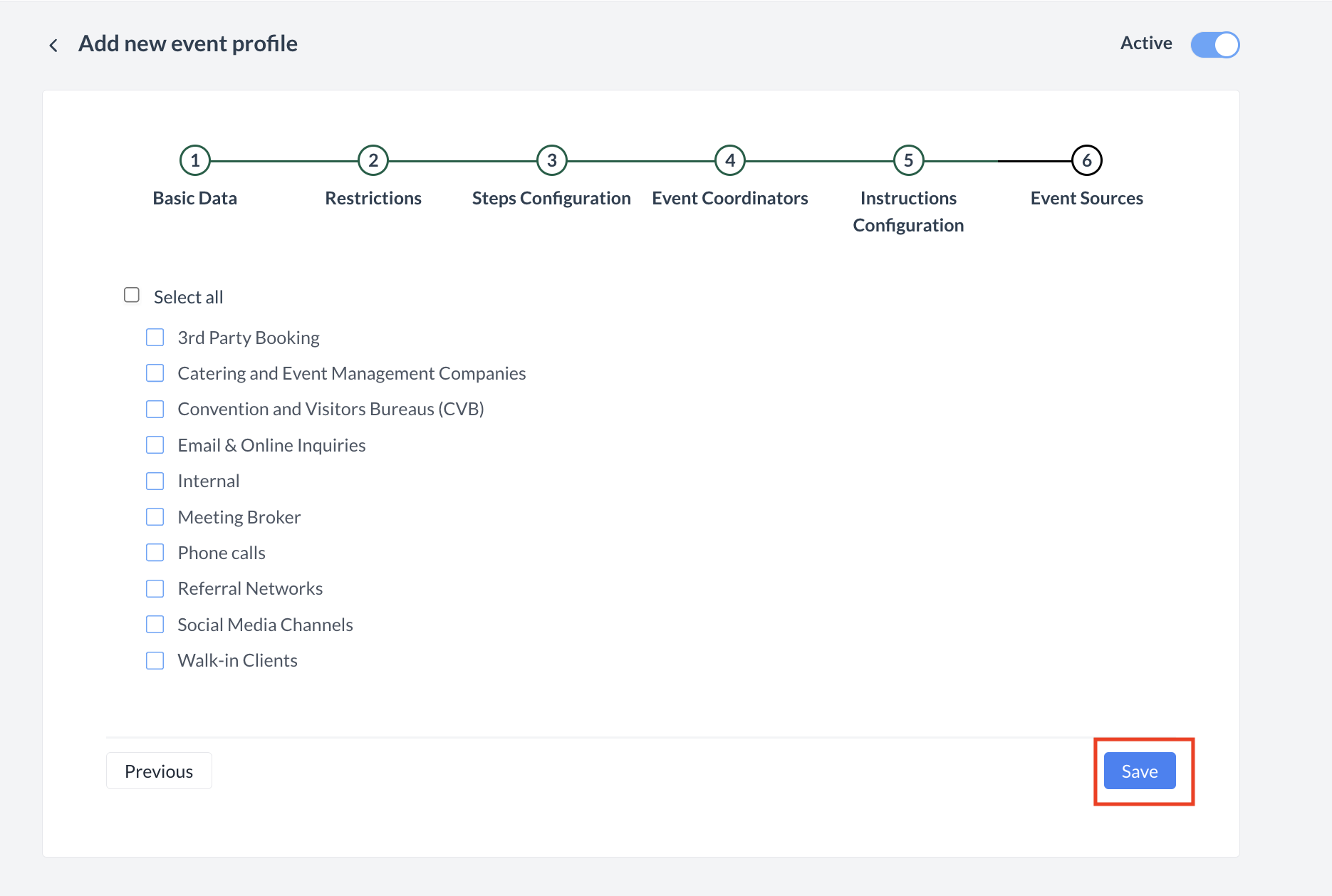Image resolution: width=1332 pixels, height=896 pixels.
Task: Click step 6 Event Sources circle
Action: pos(1086,161)
